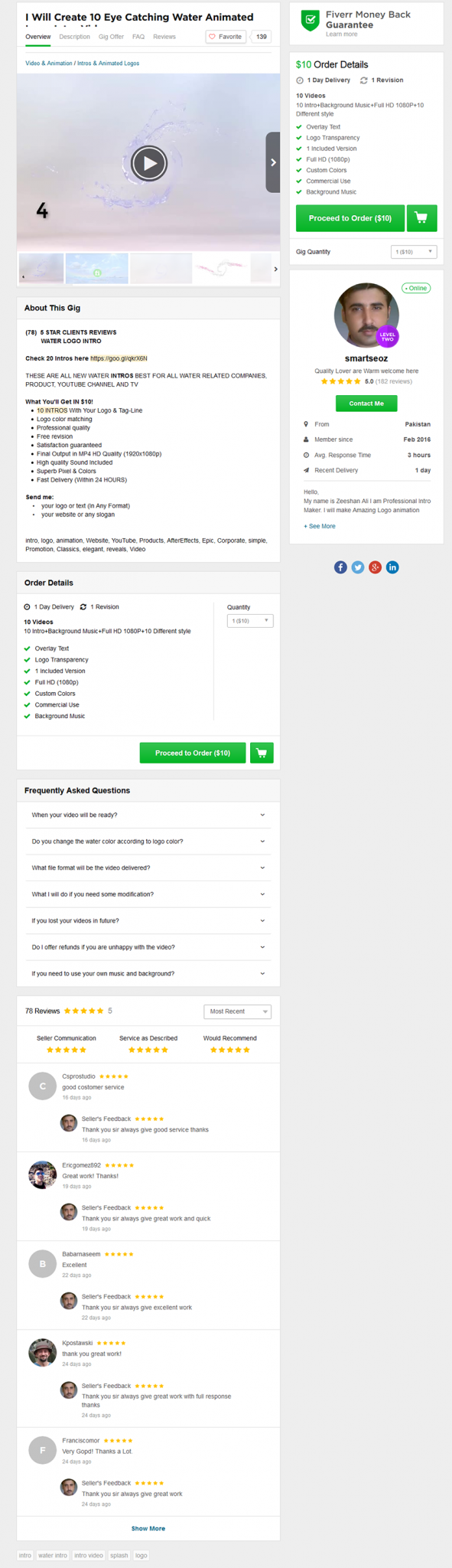The width and height of the screenshot is (452, 1568).
Task: Open the Gig Quantity dropdown in sidebar
Action: coord(414,252)
